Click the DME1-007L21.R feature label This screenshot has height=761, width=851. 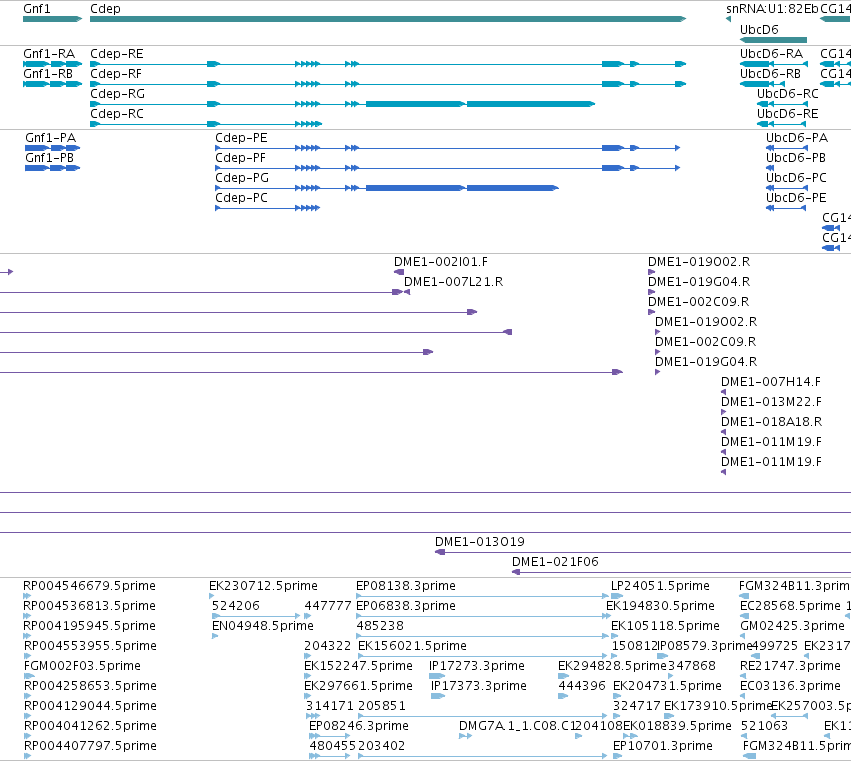tap(453, 282)
